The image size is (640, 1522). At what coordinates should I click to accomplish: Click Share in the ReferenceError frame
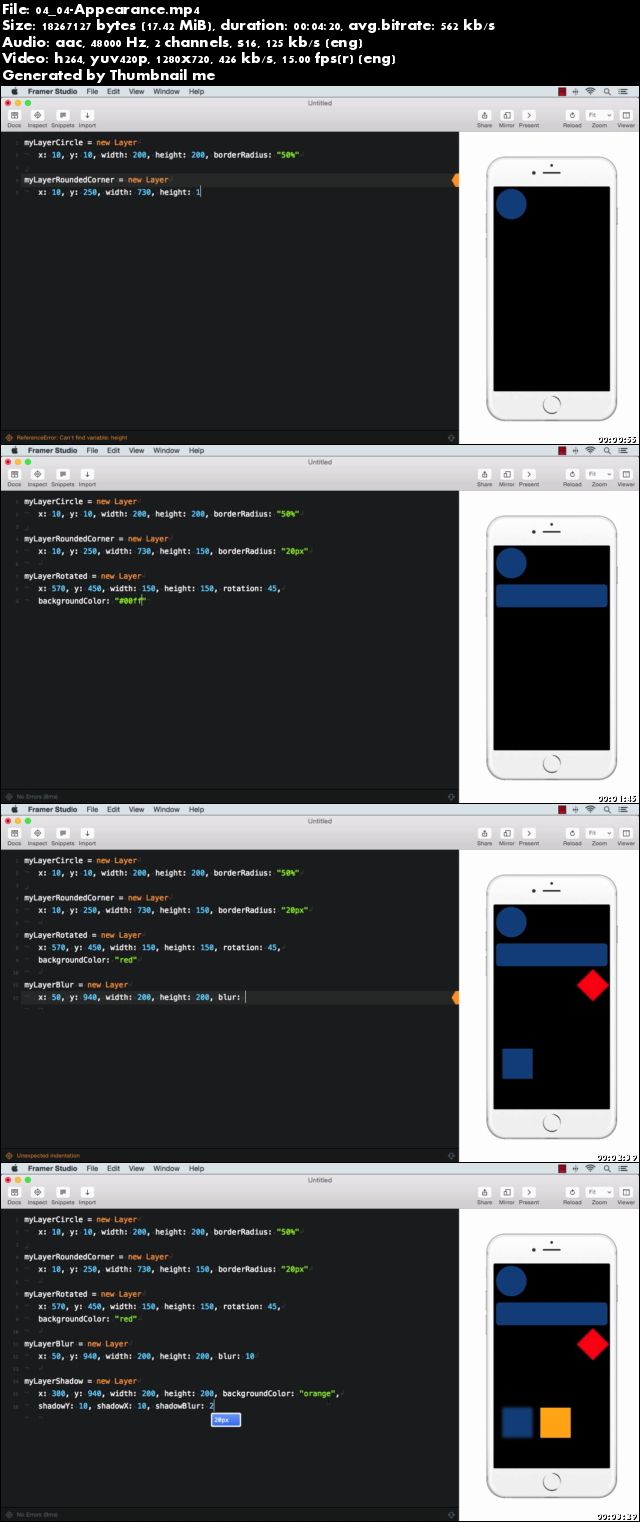(x=484, y=118)
